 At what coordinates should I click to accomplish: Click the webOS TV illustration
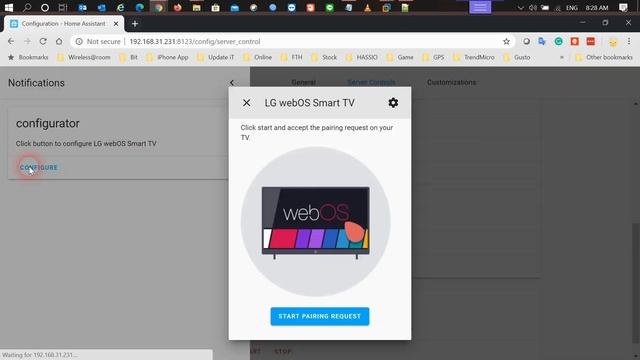(316, 222)
